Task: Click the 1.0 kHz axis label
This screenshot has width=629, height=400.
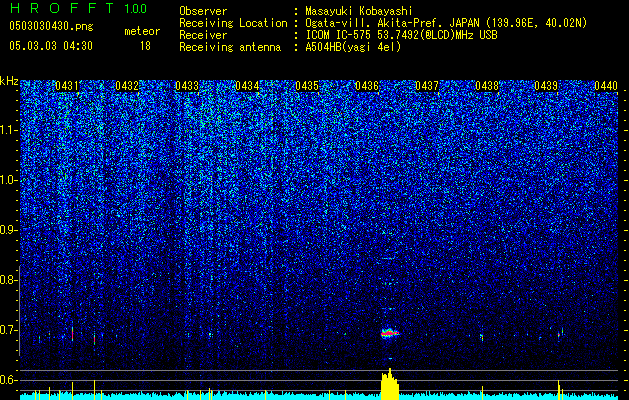Action: pos(8,180)
